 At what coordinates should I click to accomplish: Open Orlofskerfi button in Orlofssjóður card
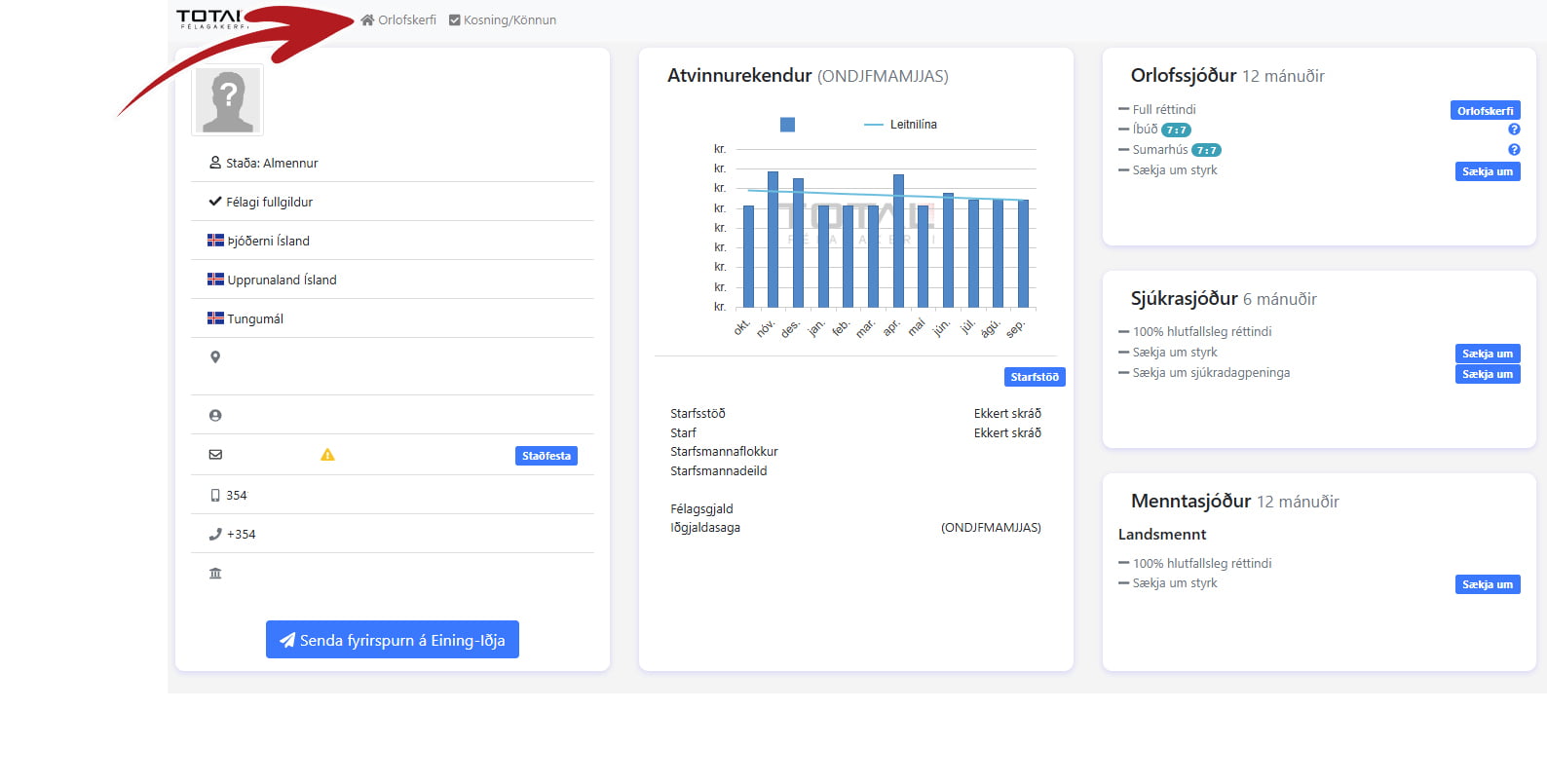click(1485, 111)
